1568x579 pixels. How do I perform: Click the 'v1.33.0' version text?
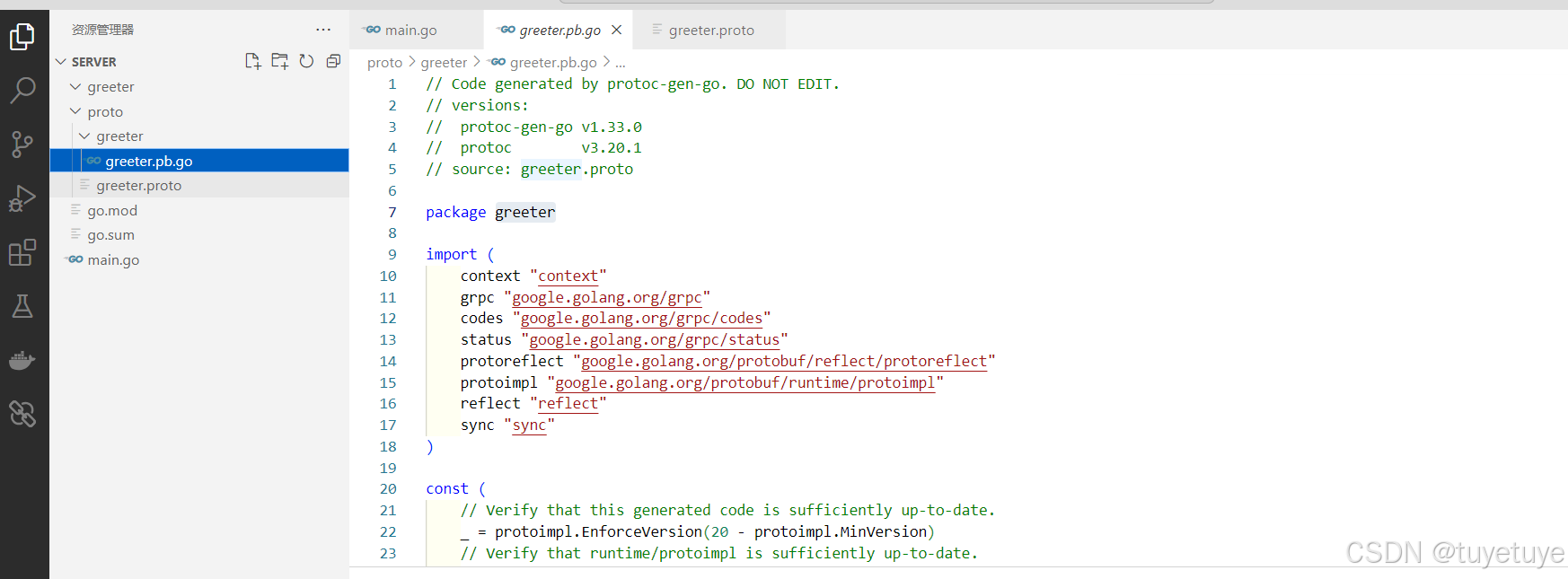pos(612,127)
